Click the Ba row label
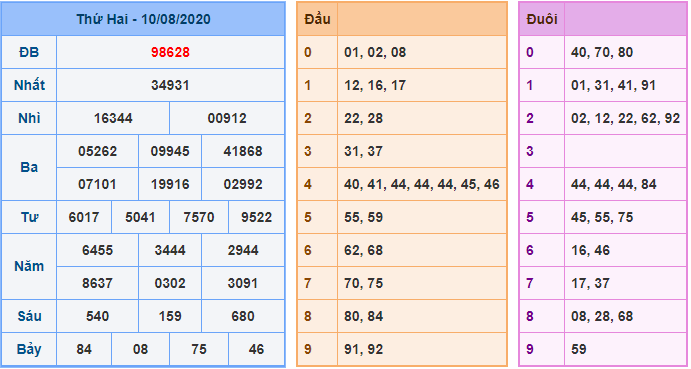The image size is (691, 369). [x=29, y=168]
